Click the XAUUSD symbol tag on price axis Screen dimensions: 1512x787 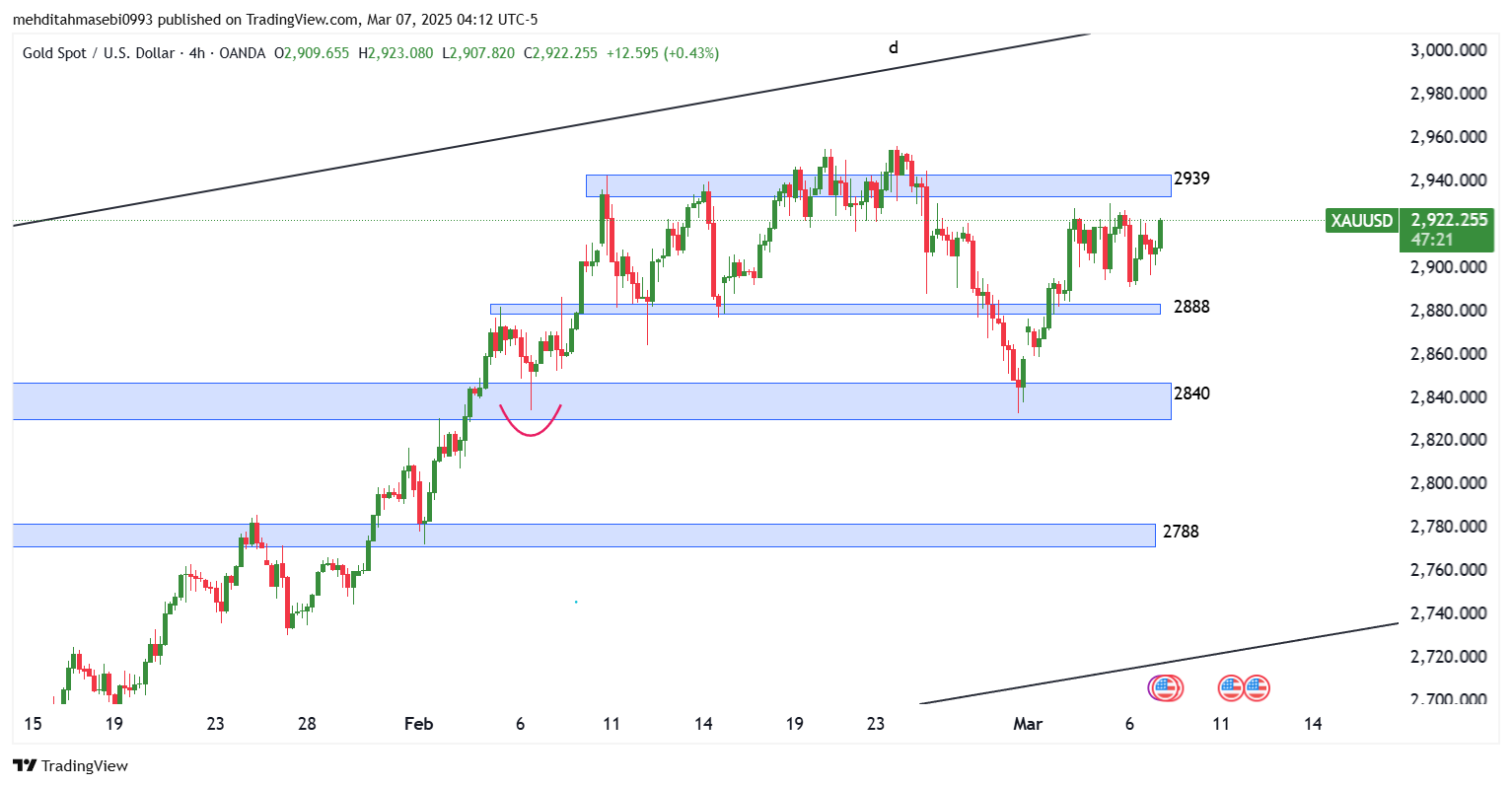point(1362,221)
